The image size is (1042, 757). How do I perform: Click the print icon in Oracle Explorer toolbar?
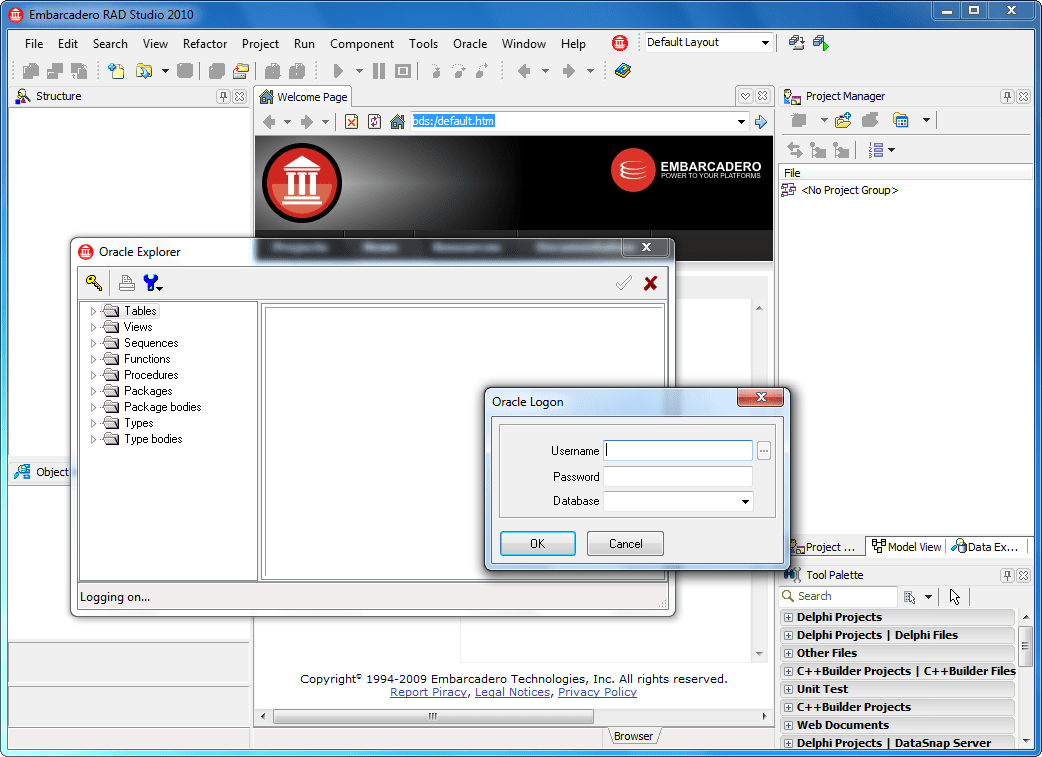coord(126,283)
